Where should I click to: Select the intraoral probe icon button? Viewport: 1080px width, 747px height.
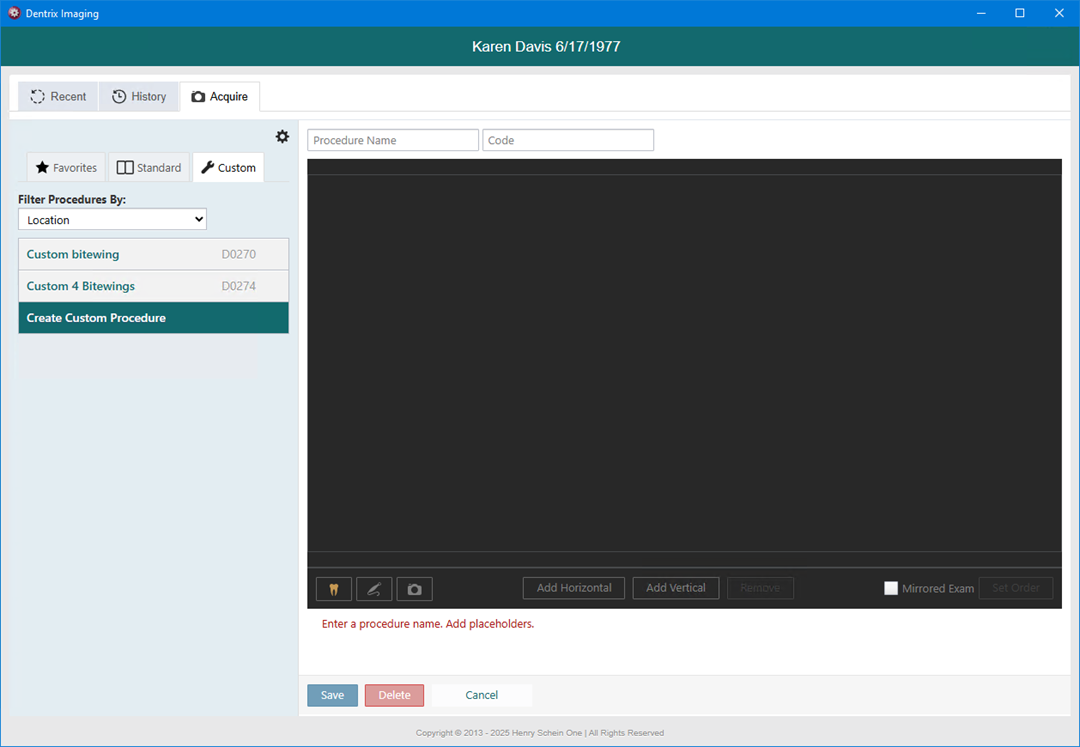[373, 589]
